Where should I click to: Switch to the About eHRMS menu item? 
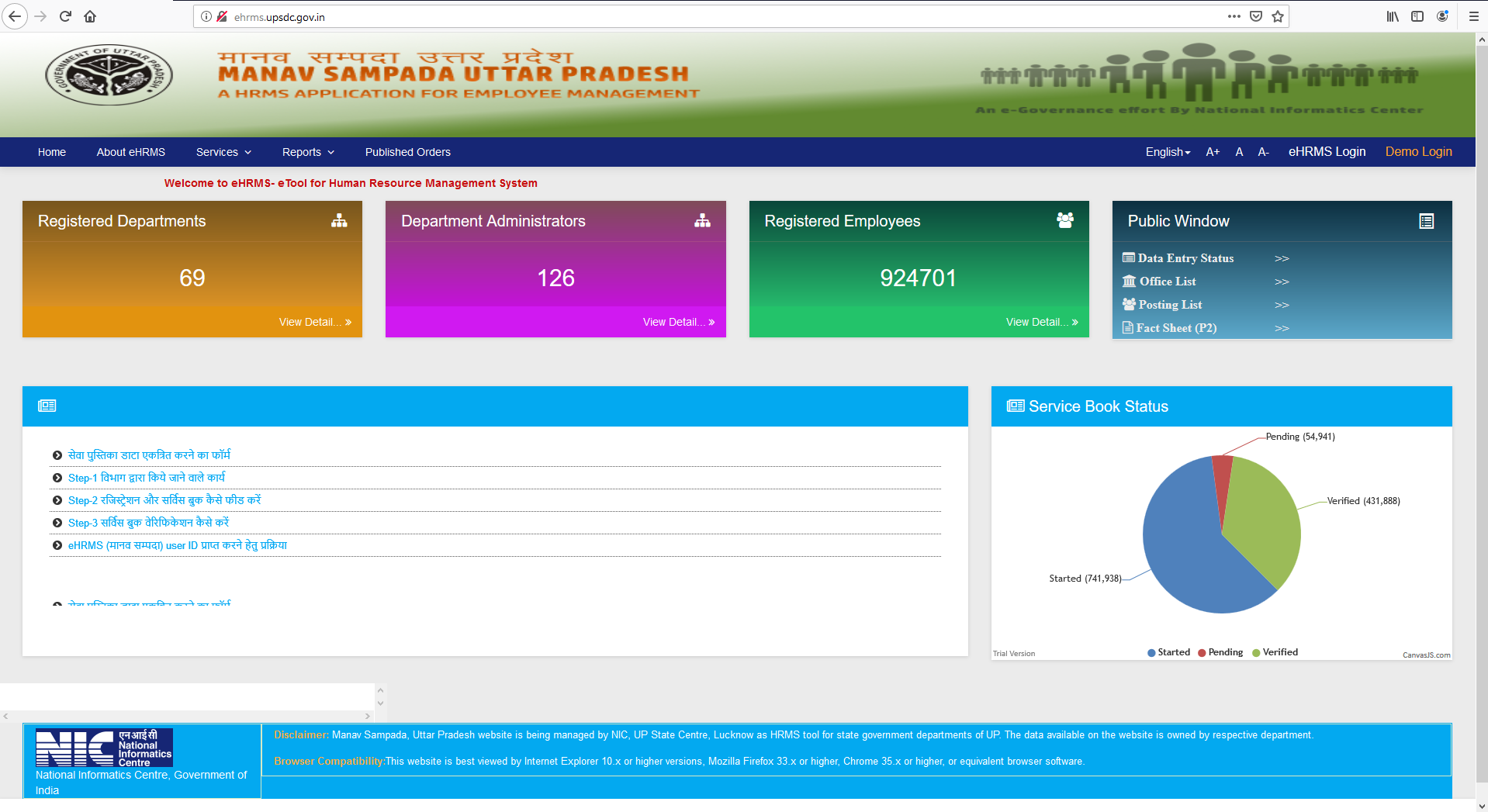[130, 152]
